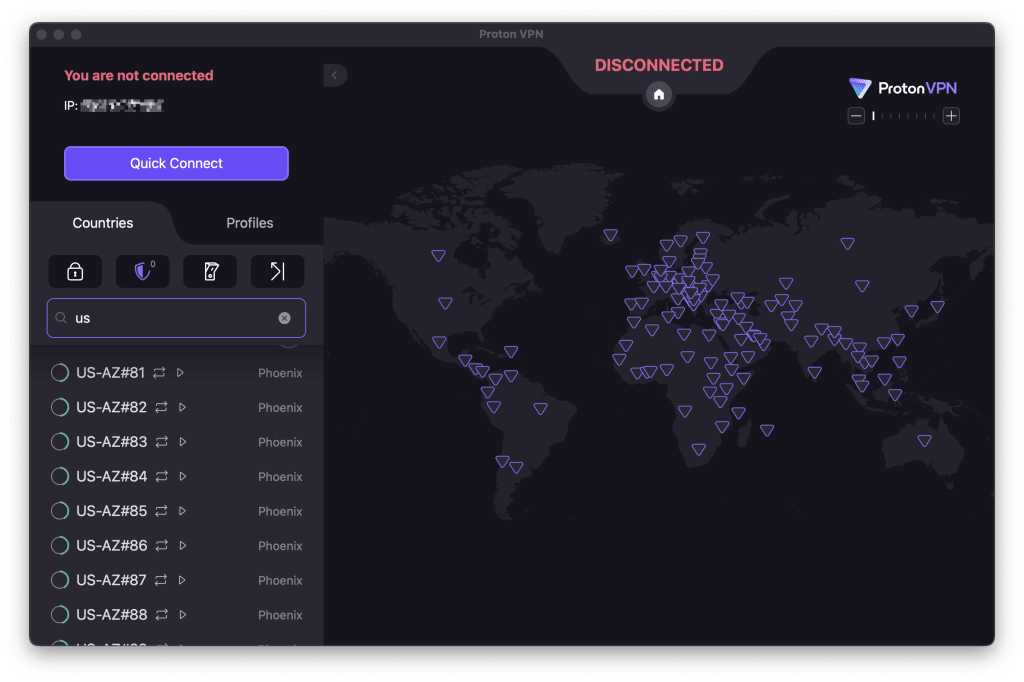Click the P2P arrows icon on US-AZ#85
Viewport: 1024px width, 682px height.
(x=161, y=511)
